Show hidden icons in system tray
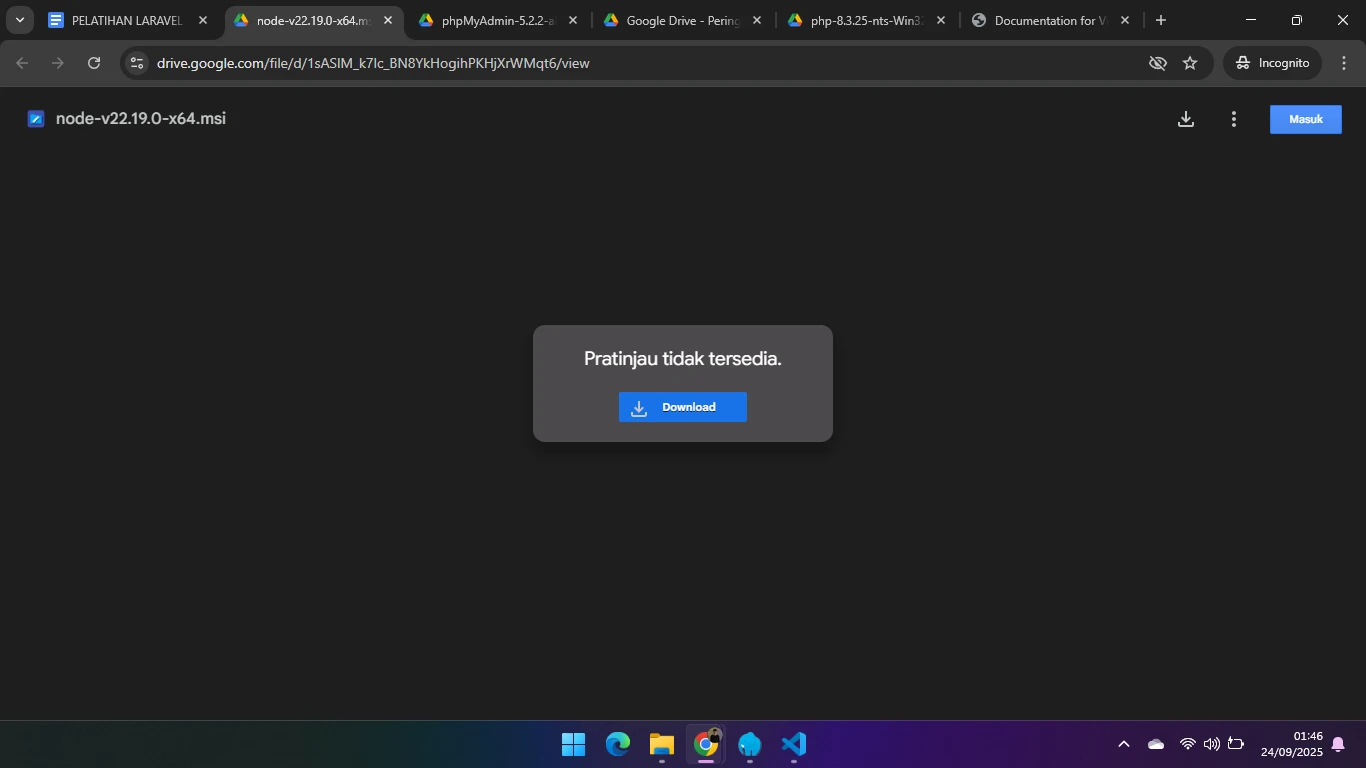This screenshot has width=1366, height=768. 1123,744
